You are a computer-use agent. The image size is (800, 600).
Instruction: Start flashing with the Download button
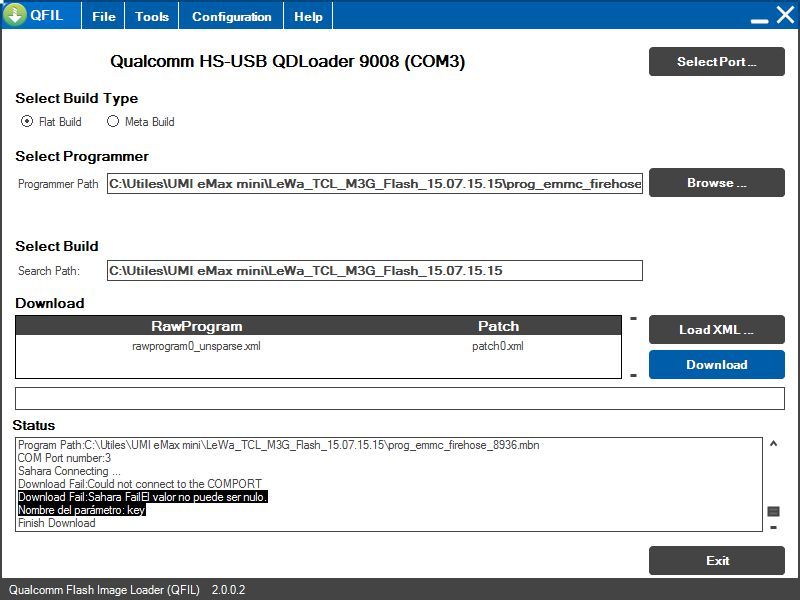pos(716,364)
